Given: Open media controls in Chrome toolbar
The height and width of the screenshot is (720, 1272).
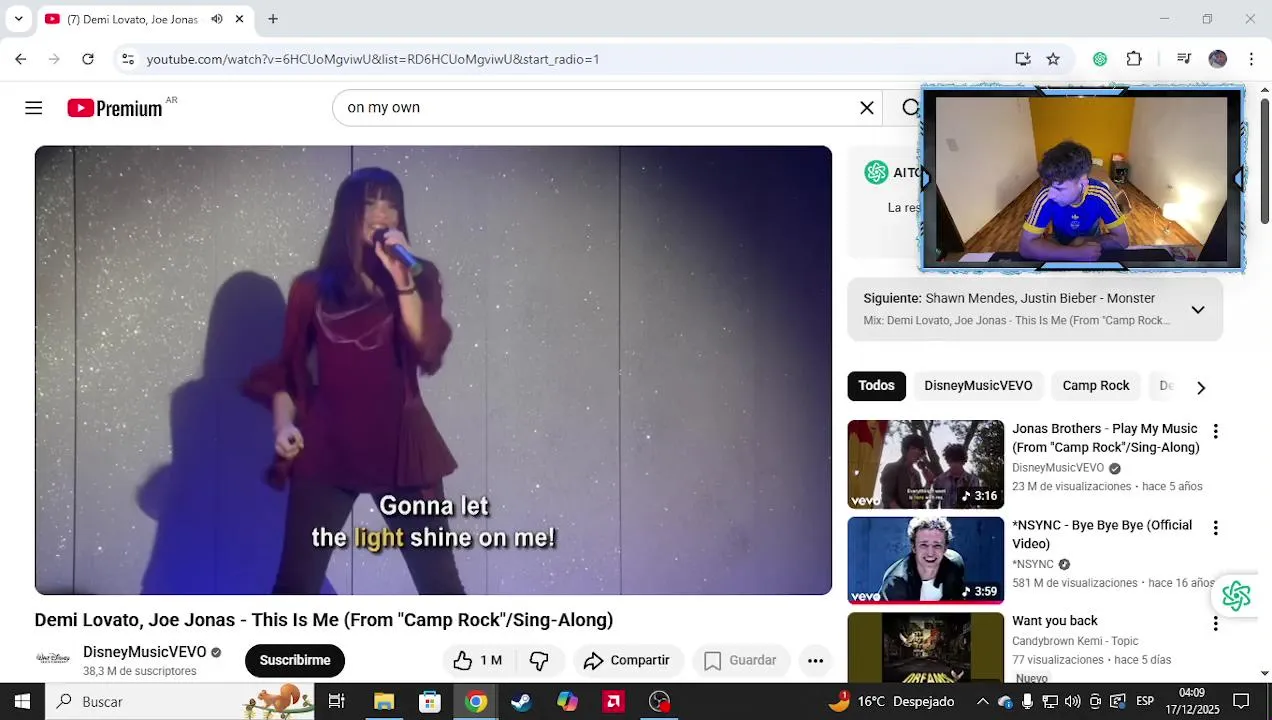Looking at the screenshot, I should [x=1184, y=59].
